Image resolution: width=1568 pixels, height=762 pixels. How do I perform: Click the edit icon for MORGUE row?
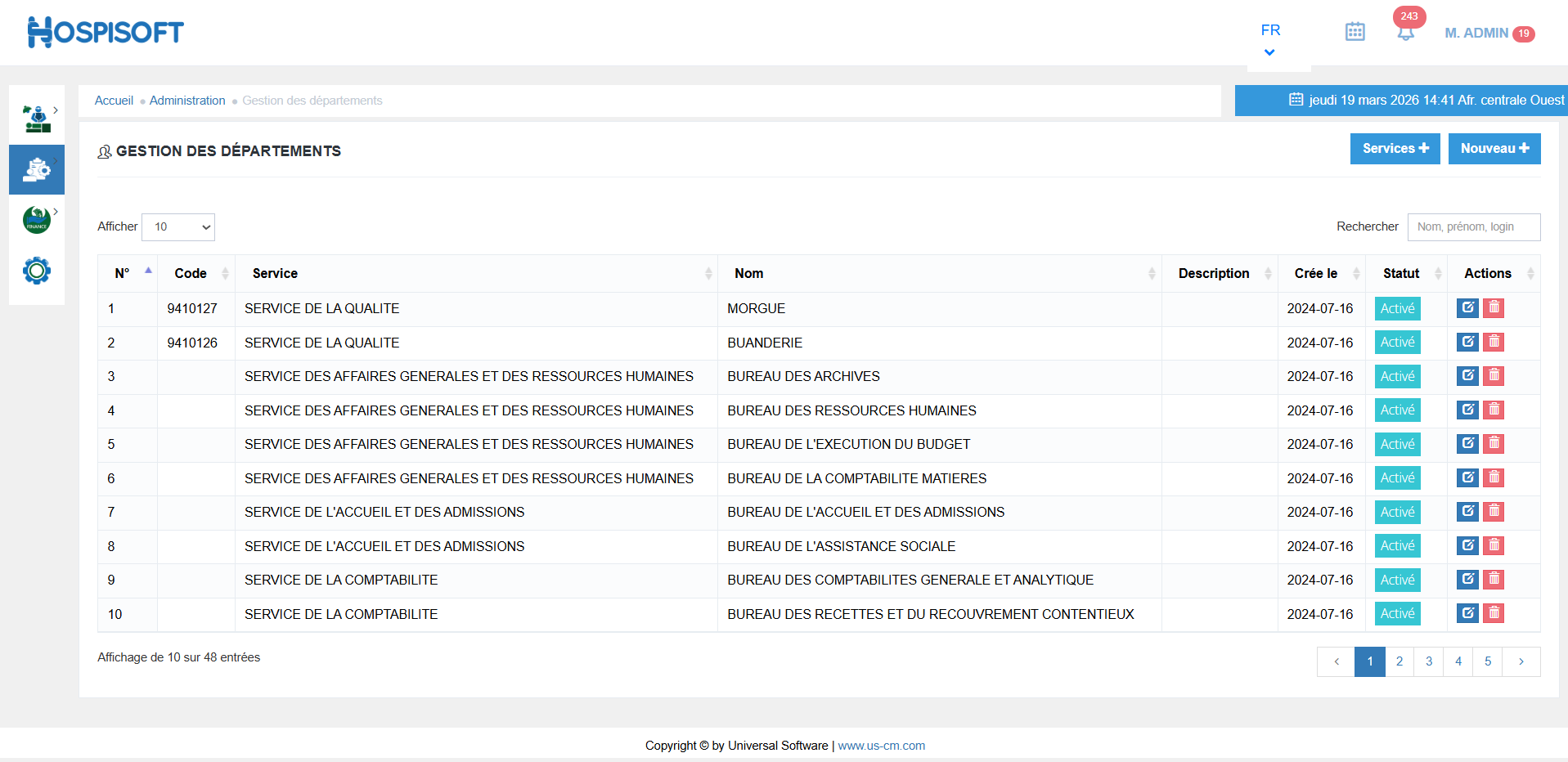click(1467, 308)
